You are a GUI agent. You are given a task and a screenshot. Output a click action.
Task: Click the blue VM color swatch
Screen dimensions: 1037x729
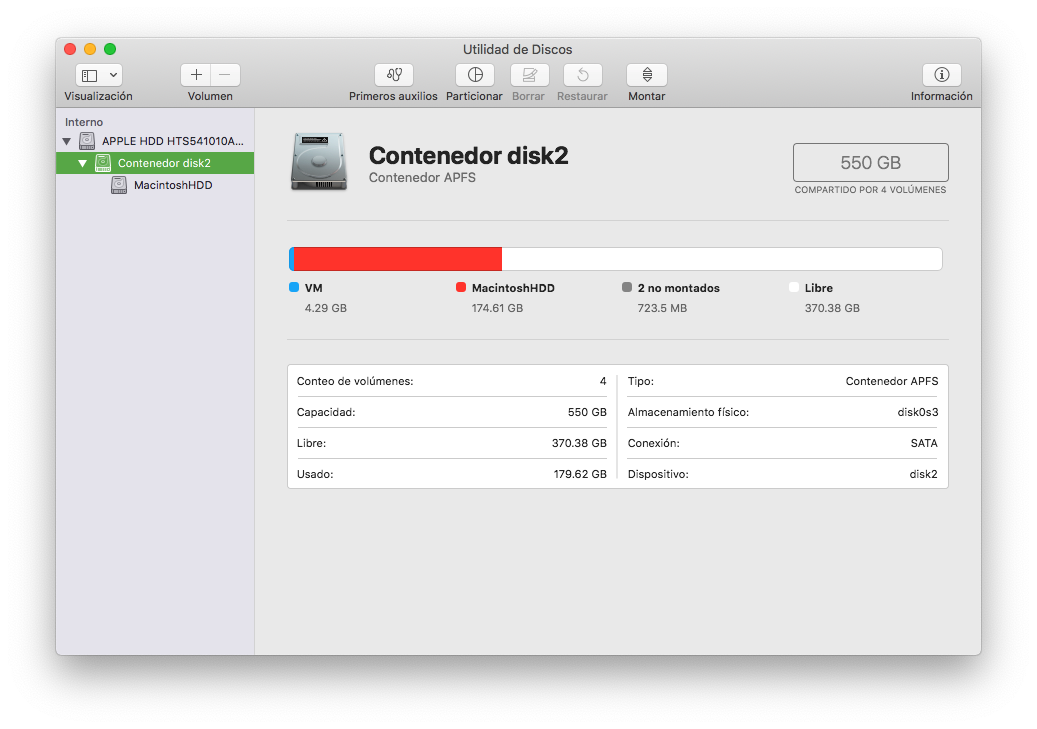[x=292, y=288]
